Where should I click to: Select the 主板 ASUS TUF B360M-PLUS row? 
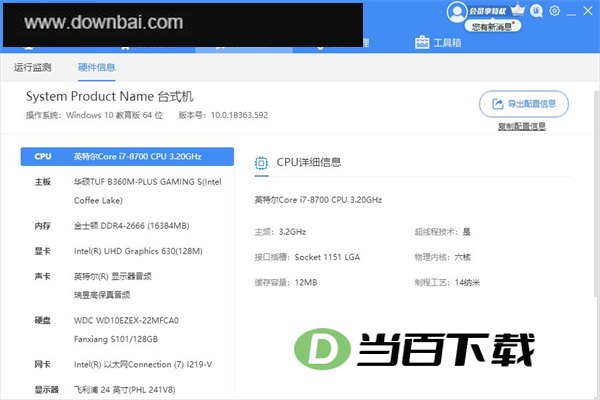(x=127, y=191)
